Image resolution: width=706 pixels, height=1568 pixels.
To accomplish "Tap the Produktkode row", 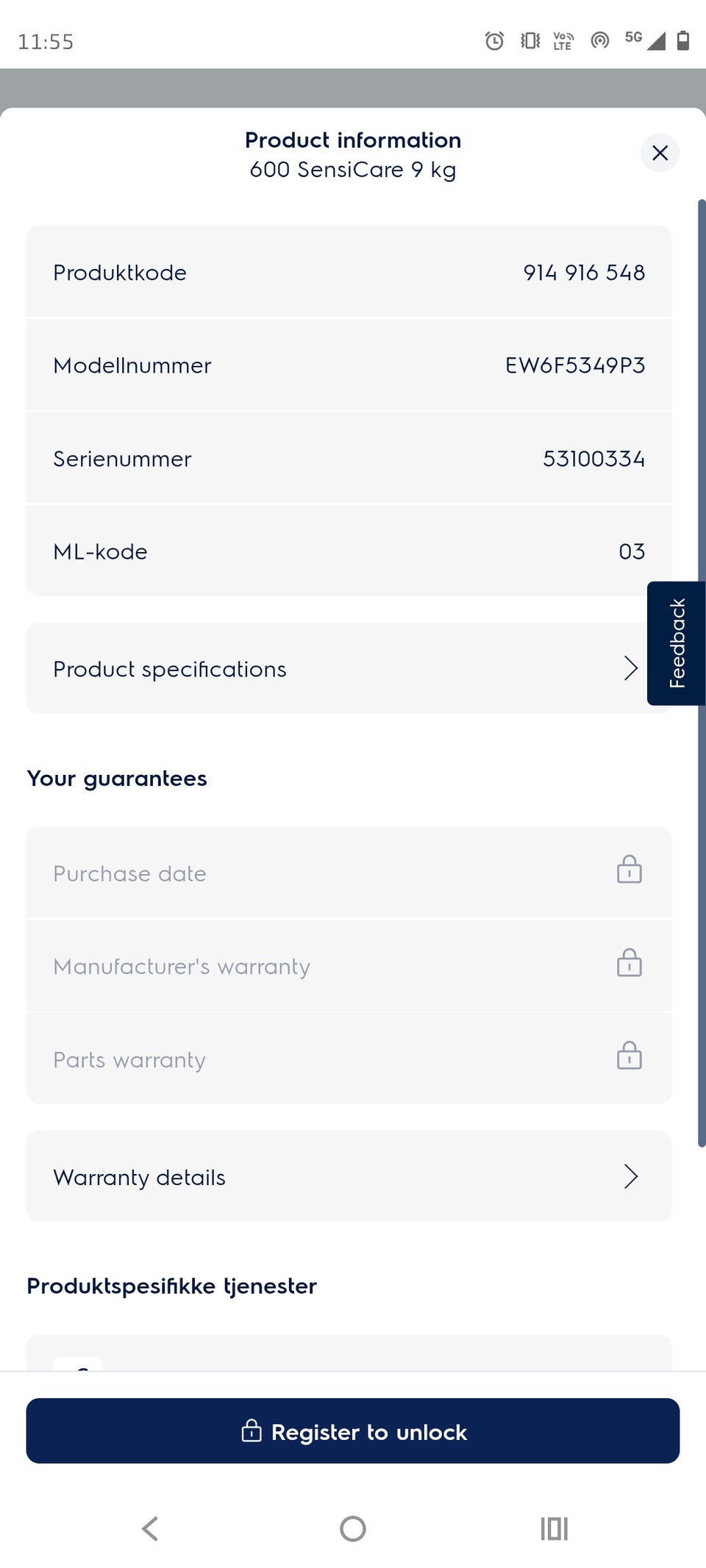I will 349,273.
